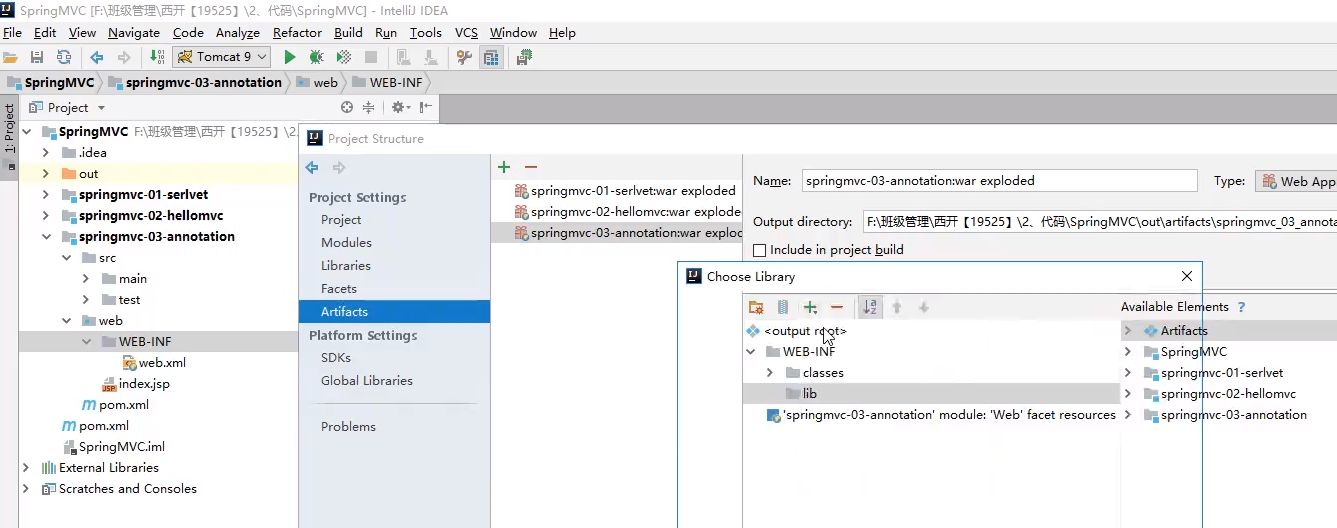1337x528 pixels.
Task: Run Tomcat 9 with green play icon
Action: (x=290, y=58)
